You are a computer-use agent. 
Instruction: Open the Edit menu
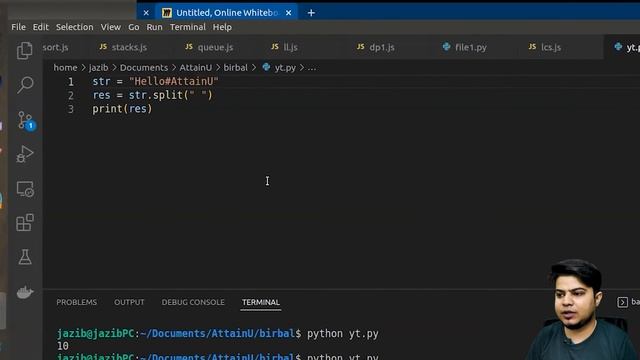pyautogui.click(x=40, y=27)
